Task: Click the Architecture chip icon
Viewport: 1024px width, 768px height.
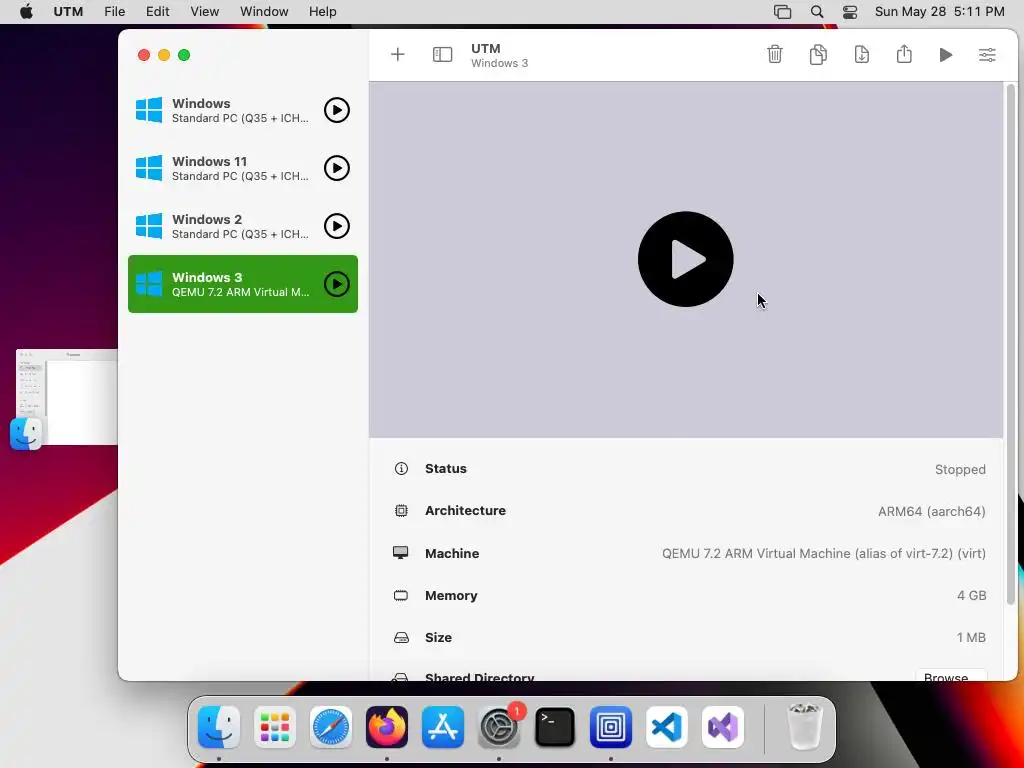Action: pyautogui.click(x=401, y=511)
